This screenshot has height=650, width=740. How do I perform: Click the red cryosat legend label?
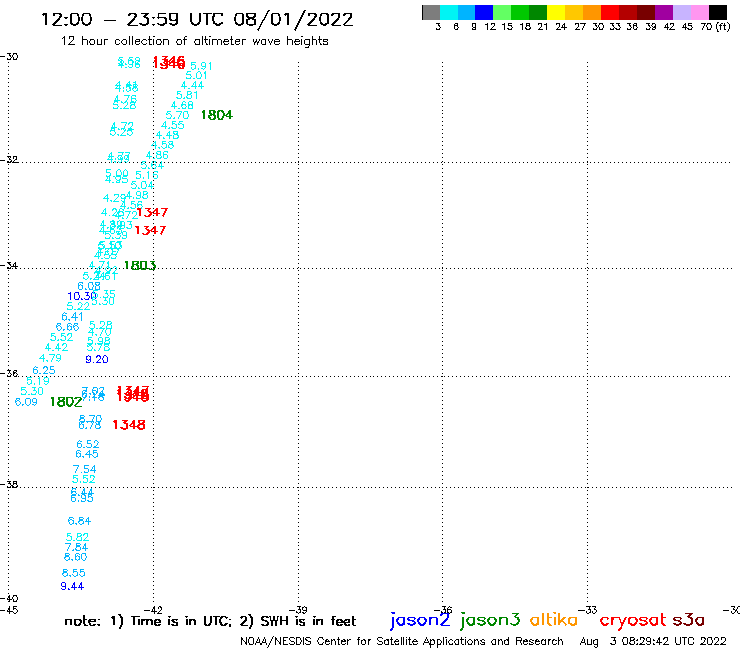tap(632, 620)
